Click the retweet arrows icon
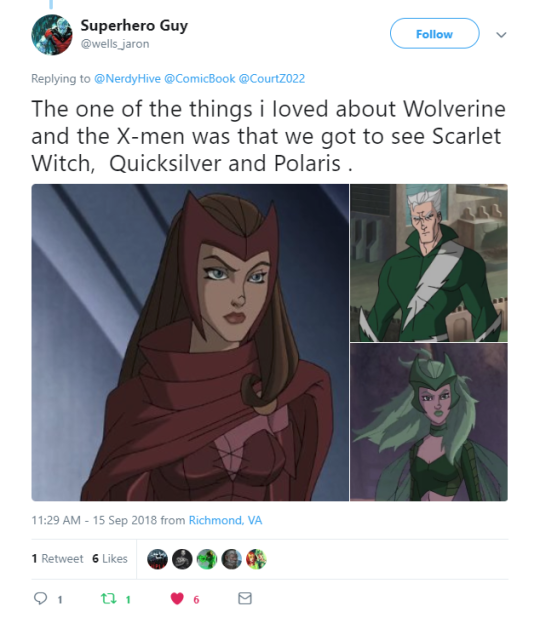This screenshot has height=629, width=540. [x=108, y=599]
